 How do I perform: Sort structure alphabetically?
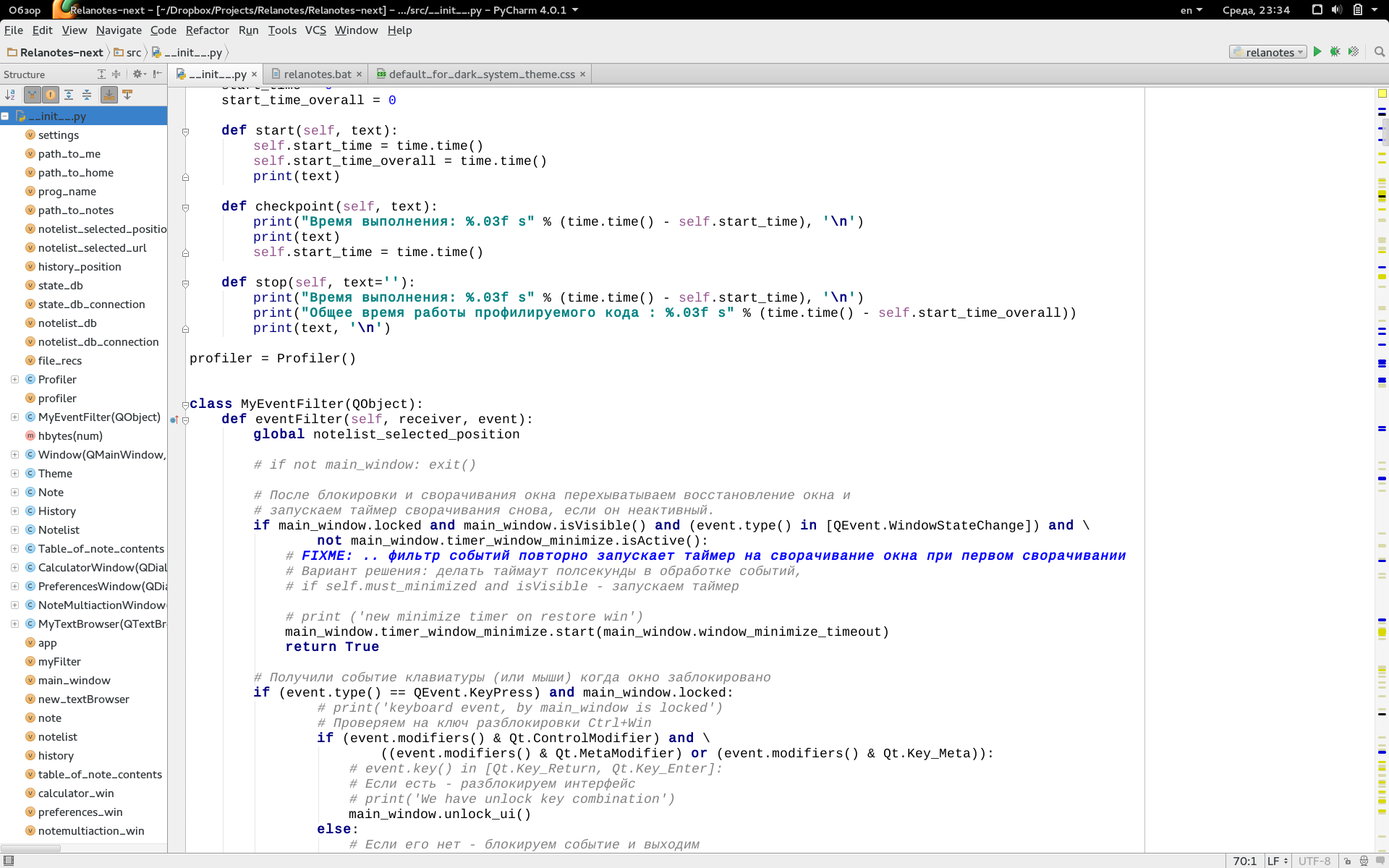coord(10,95)
